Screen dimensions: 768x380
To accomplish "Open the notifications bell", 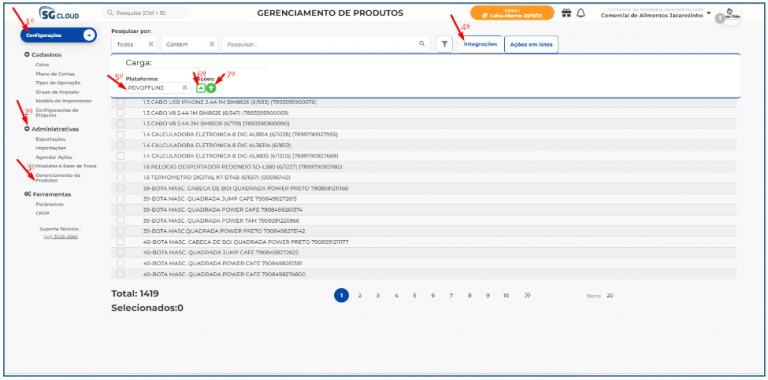I will click(581, 13).
